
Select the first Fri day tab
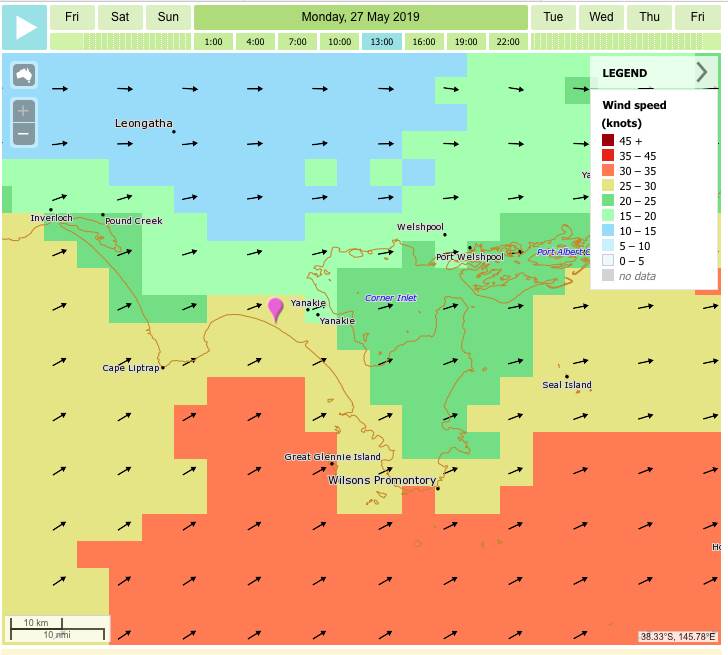[x=72, y=17]
